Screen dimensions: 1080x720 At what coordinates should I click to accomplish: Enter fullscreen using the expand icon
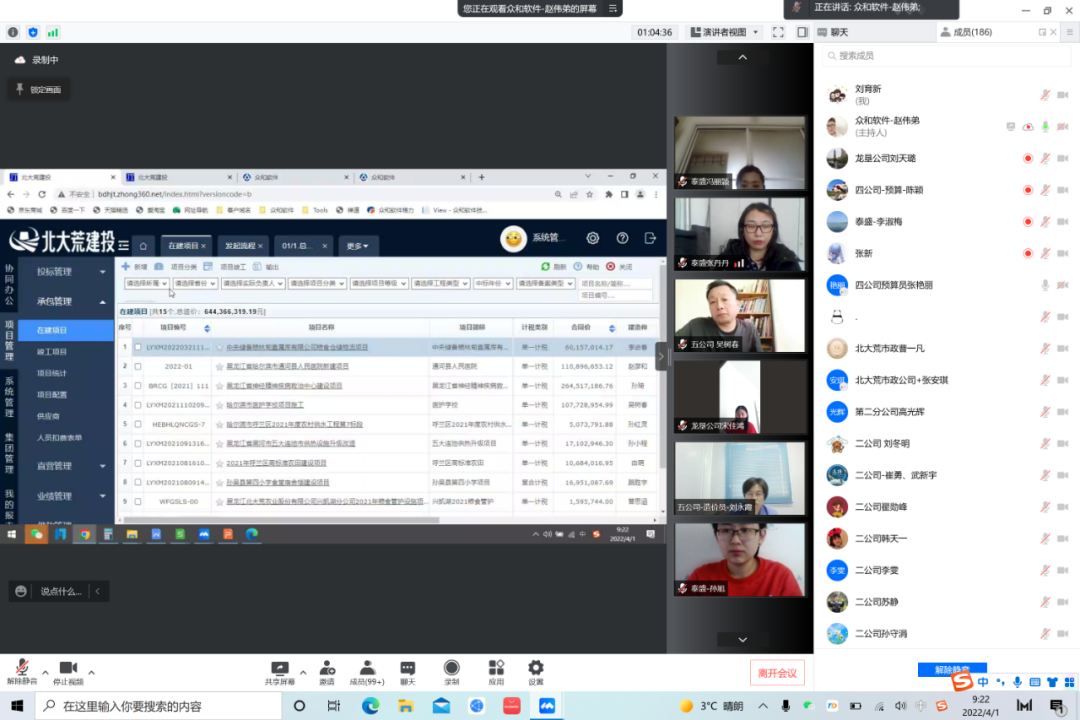coord(778,32)
